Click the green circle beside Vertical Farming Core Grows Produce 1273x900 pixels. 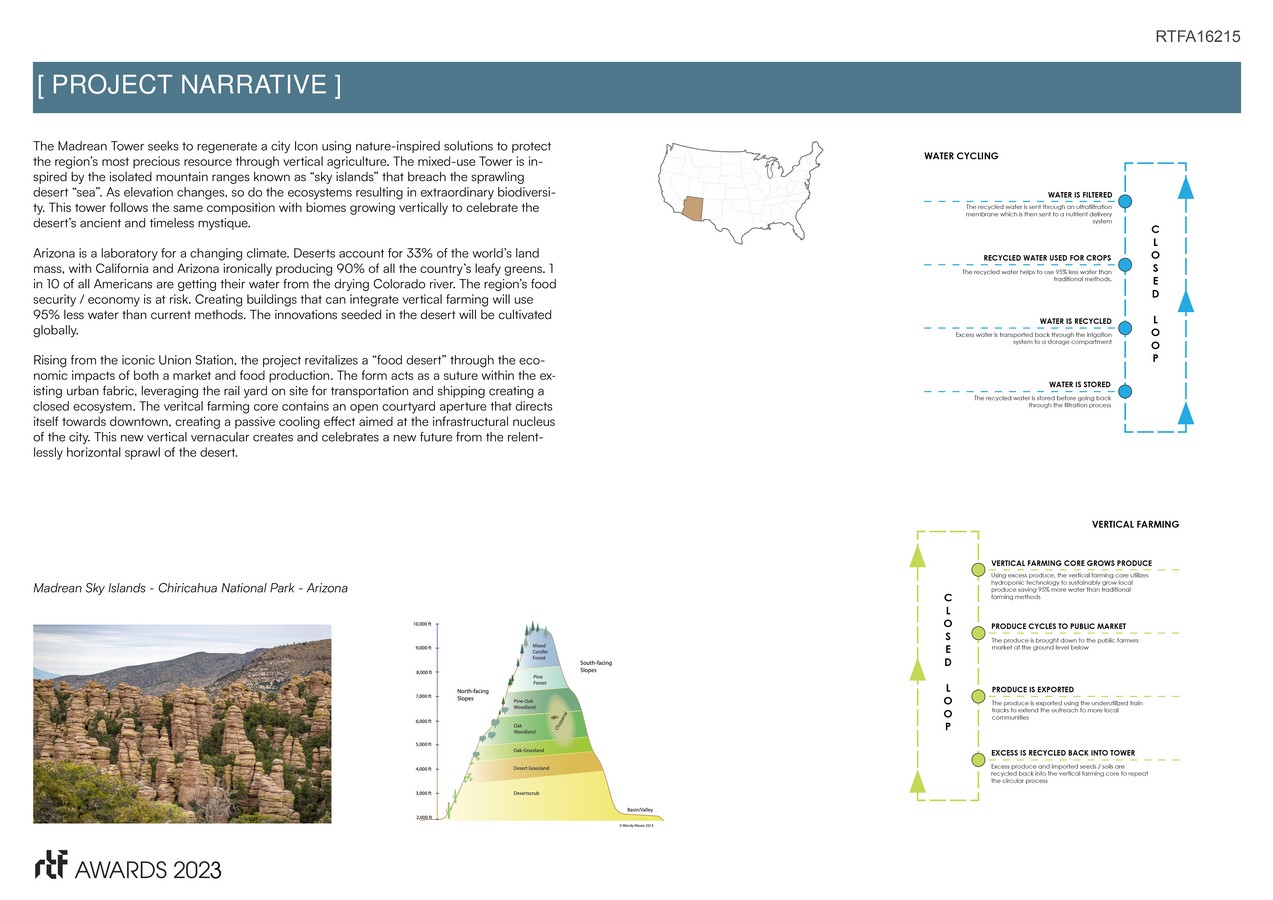point(978,570)
